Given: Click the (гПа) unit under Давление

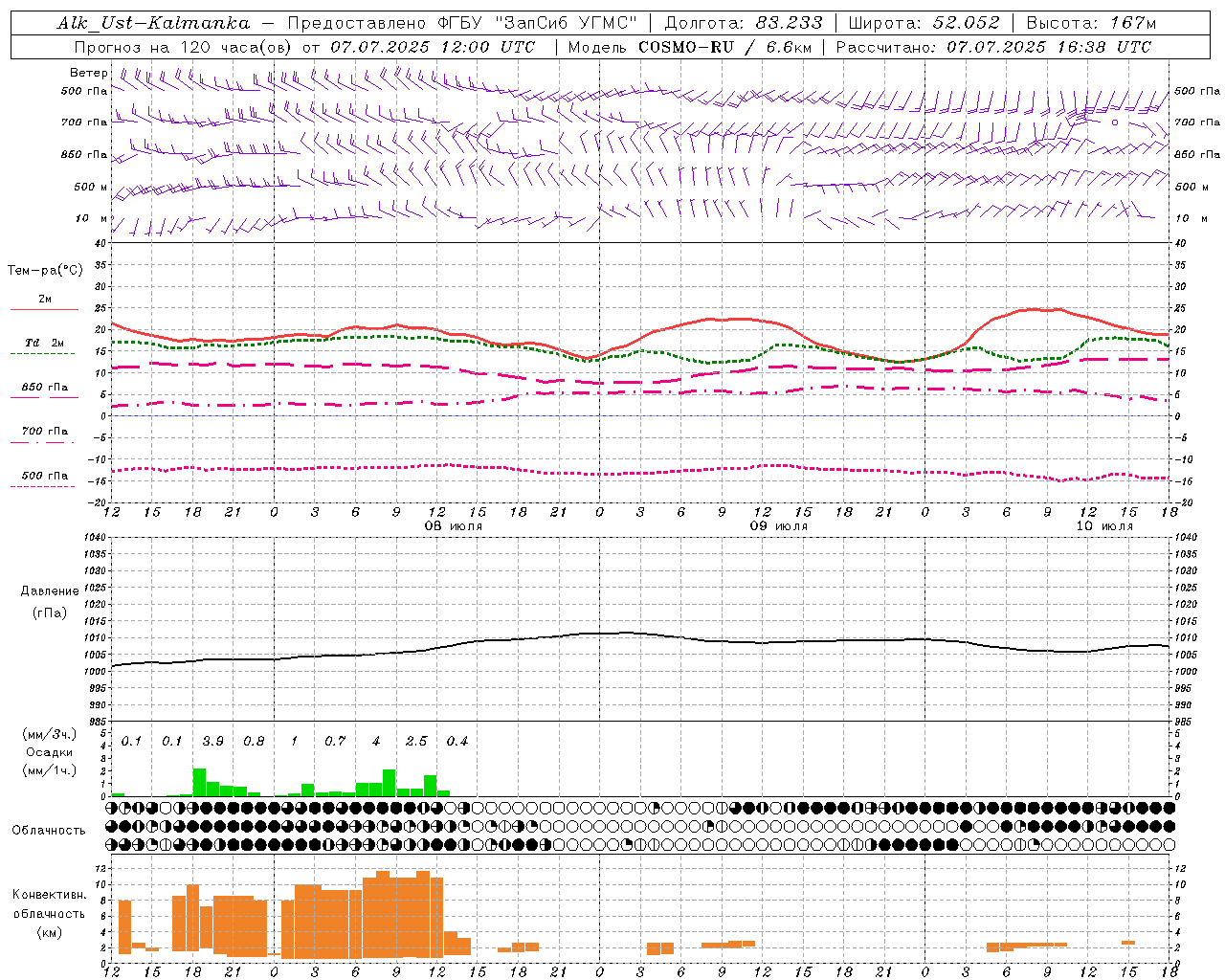Looking at the screenshot, I should coord(50,613).
